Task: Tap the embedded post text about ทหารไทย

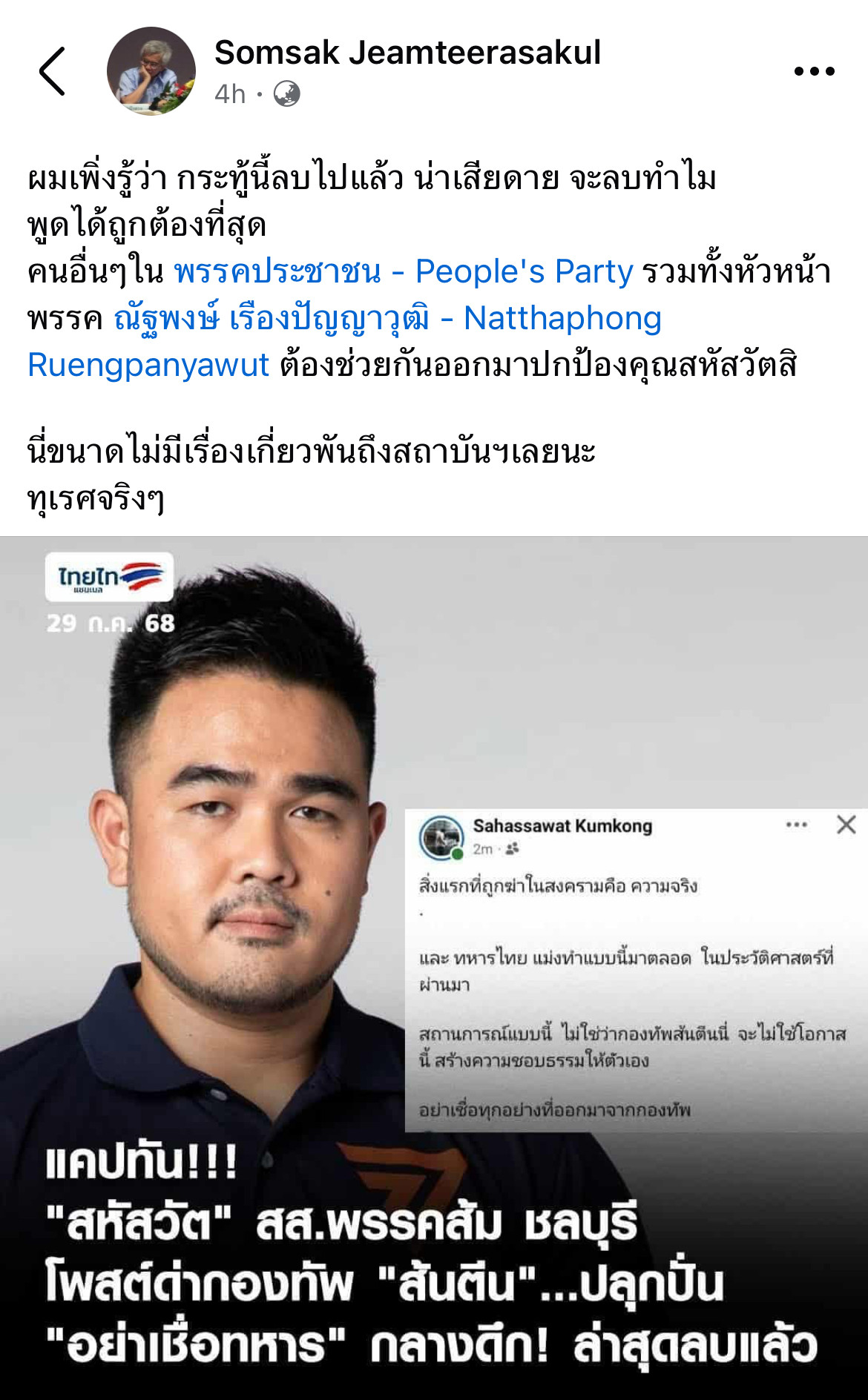Action: (x=625, y=971)
